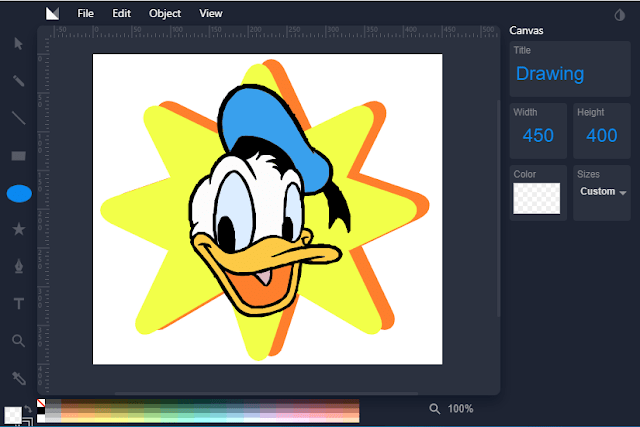Select the Pencil freehand tool

click(x=18, y=80)
